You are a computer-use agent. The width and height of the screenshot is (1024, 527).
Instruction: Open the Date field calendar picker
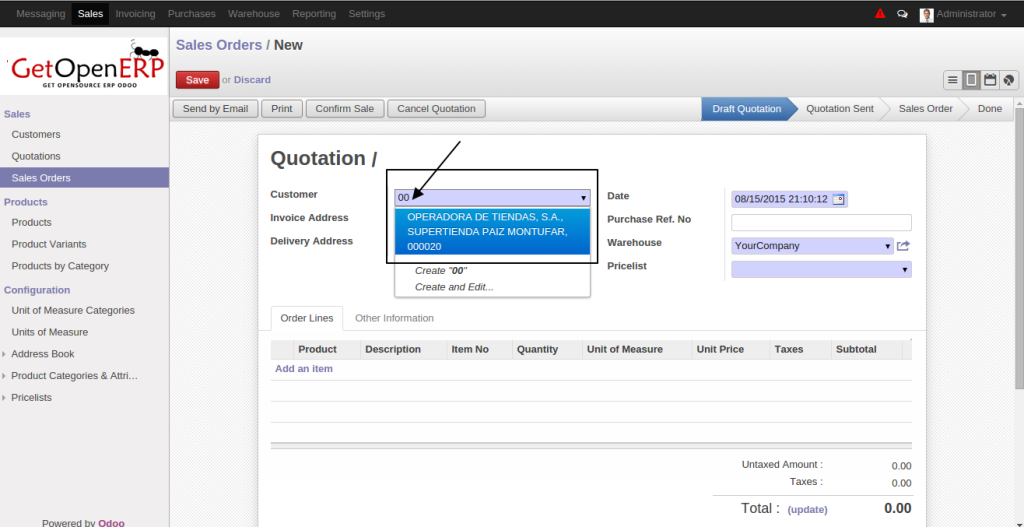point(838,199)
